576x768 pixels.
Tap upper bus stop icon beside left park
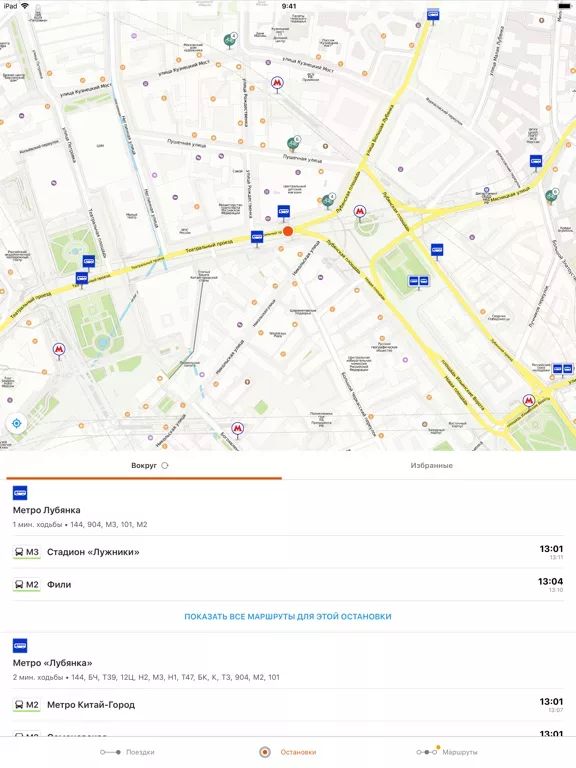click(89, 262)
